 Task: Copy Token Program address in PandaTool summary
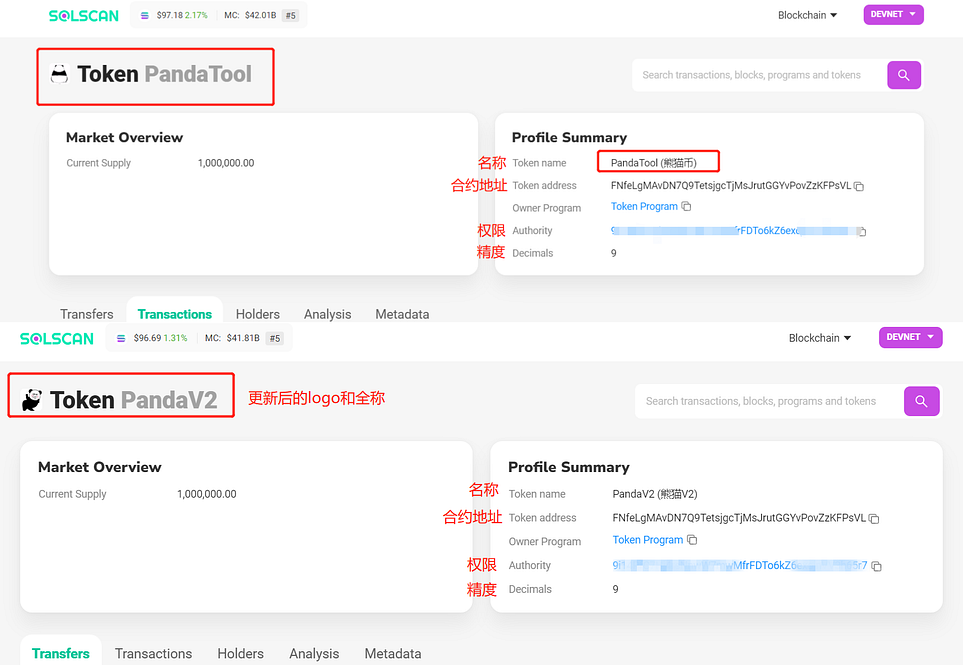point(687,206)
